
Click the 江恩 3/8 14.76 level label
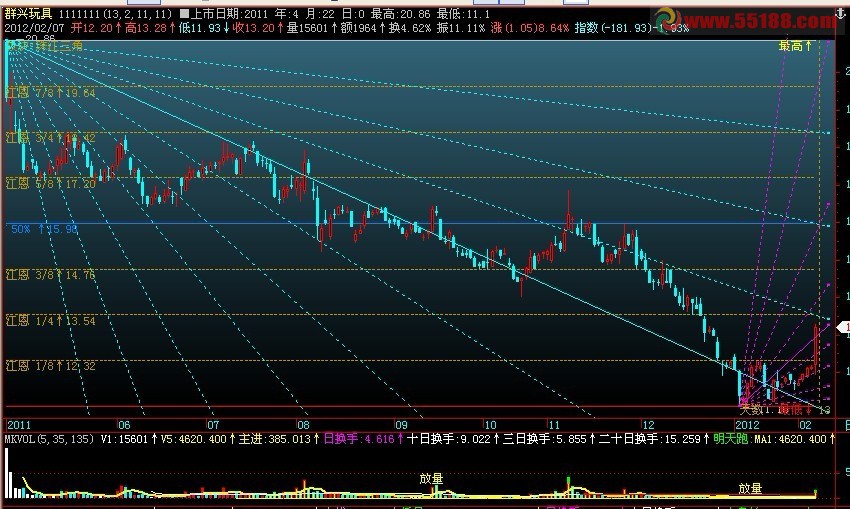coord(51,275)
